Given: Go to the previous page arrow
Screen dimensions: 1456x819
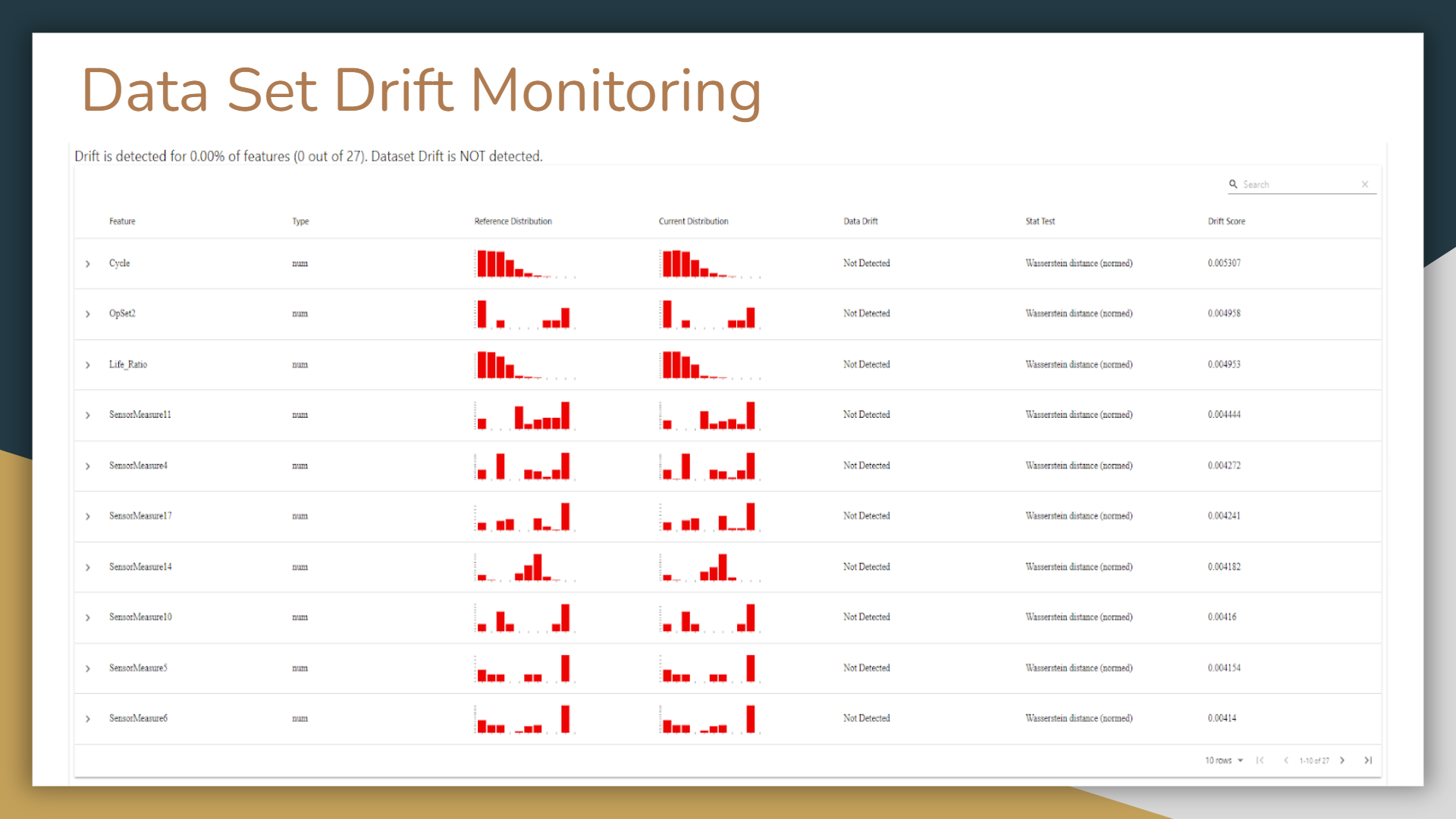Looking at the screenshot, I should pos(1286,760).
